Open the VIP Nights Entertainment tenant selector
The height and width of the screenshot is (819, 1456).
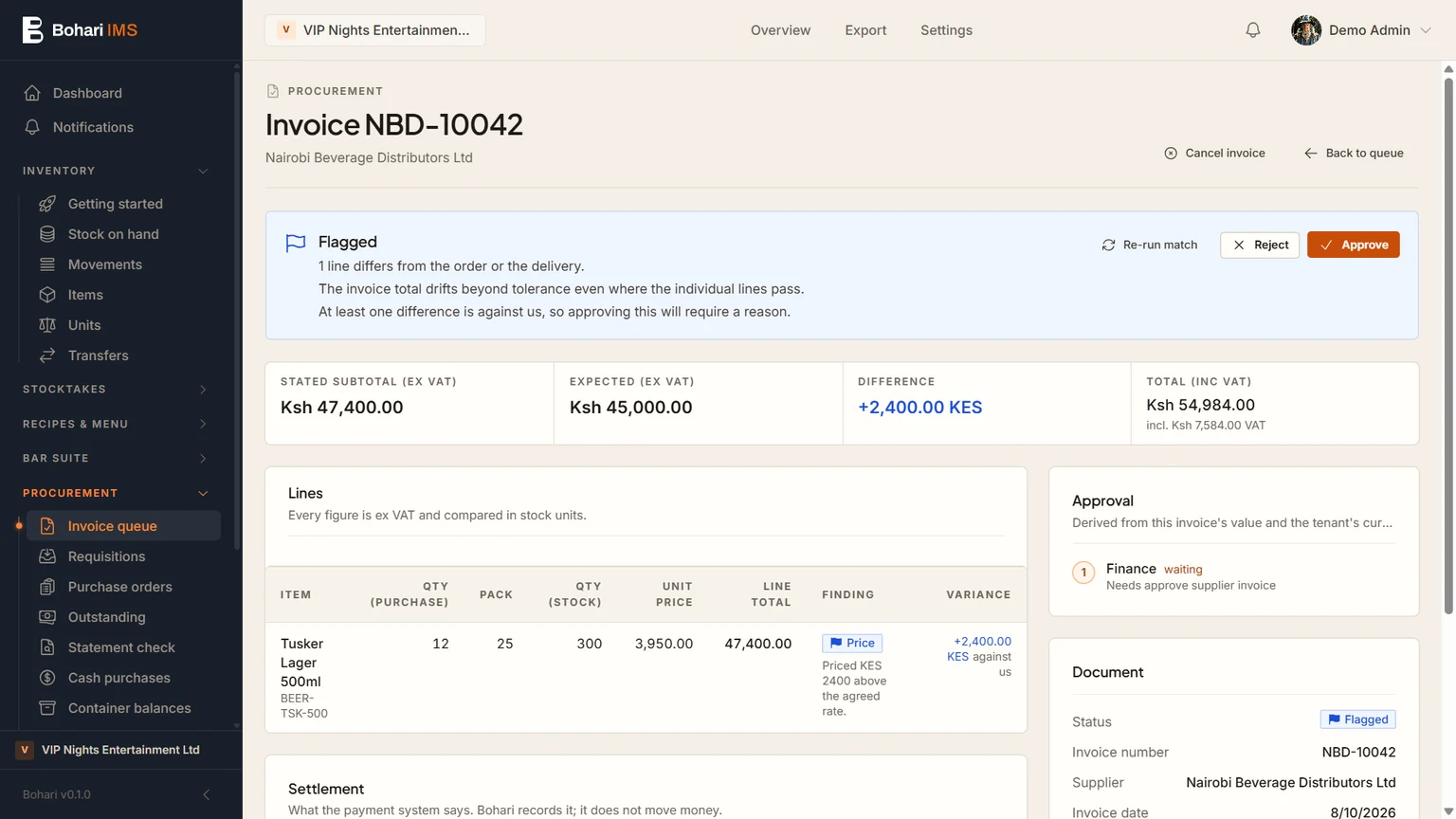pyautogui.click(x=375, y=30)
